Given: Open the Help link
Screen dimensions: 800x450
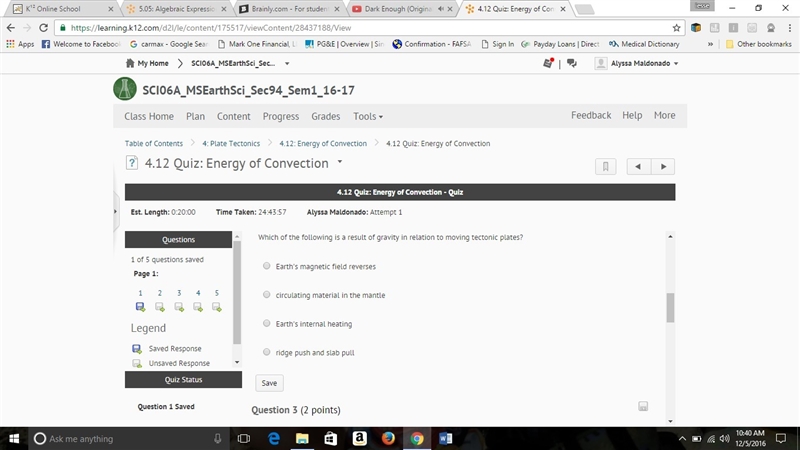Looking at the screenshot, I should [632, 115].
